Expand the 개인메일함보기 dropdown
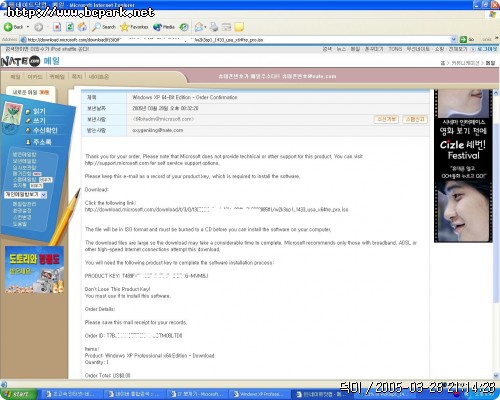Screen dimensions: 500x400 pos(25,194)
